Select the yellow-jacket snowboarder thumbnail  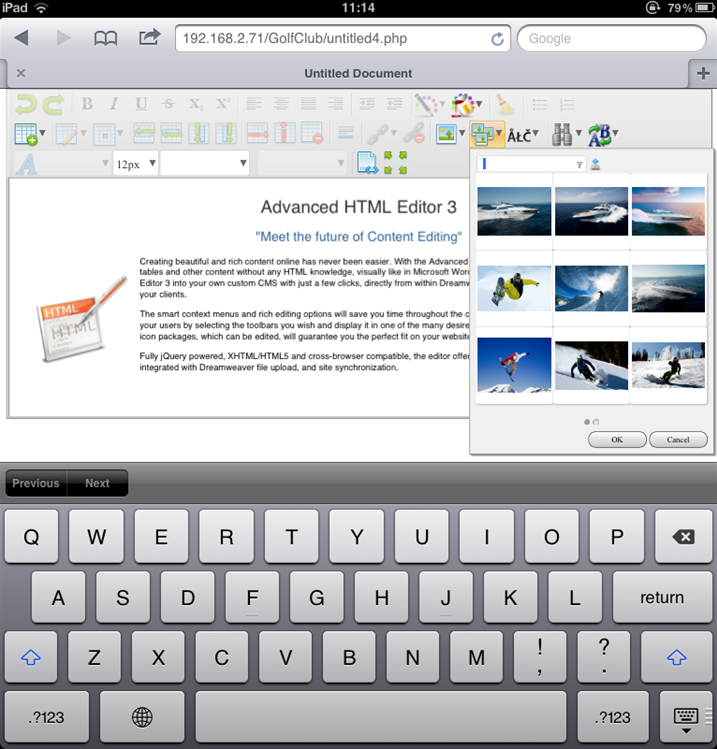coord(514,289)
